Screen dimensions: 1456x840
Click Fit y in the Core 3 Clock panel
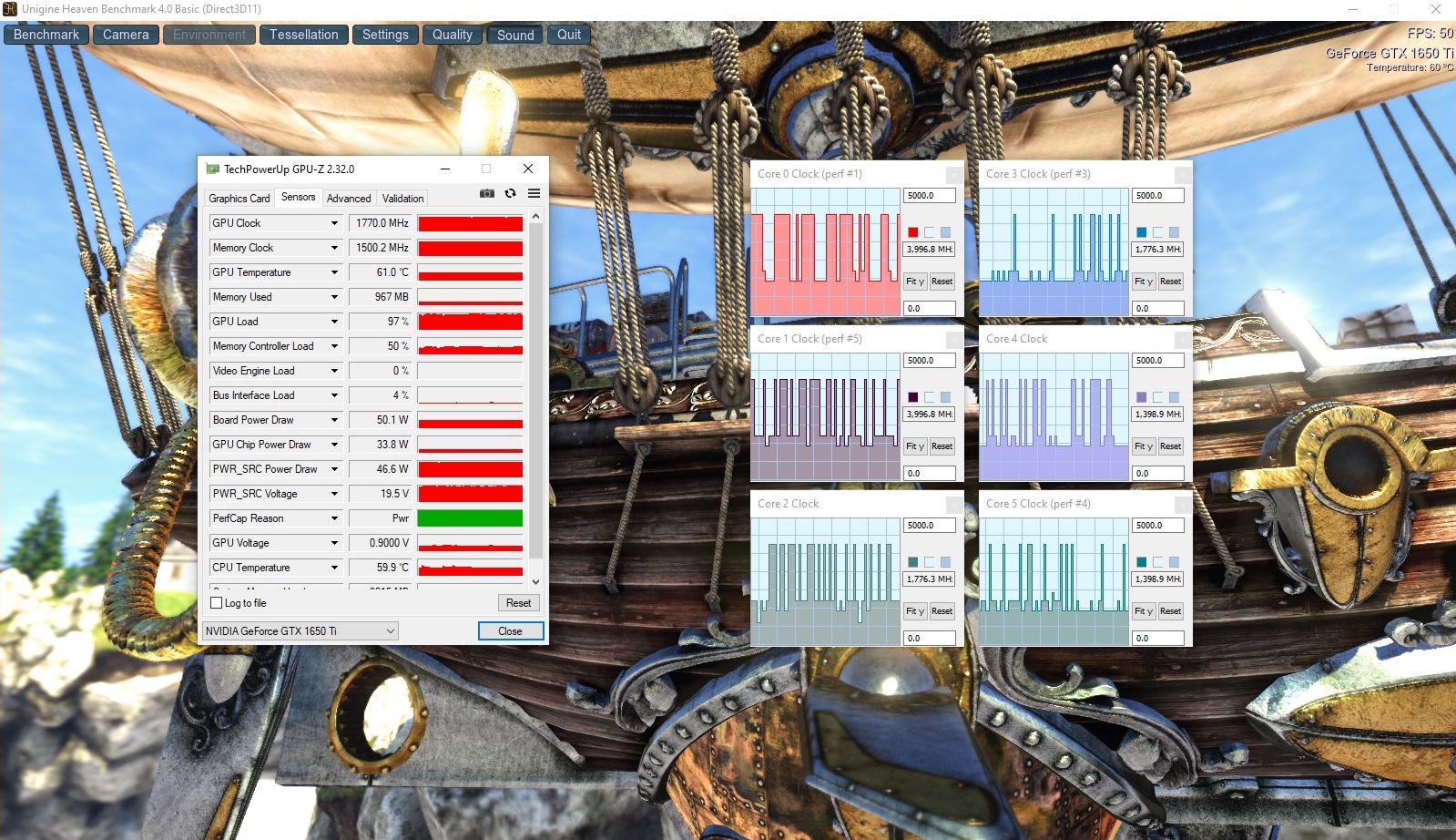(x=1144, y=282)
